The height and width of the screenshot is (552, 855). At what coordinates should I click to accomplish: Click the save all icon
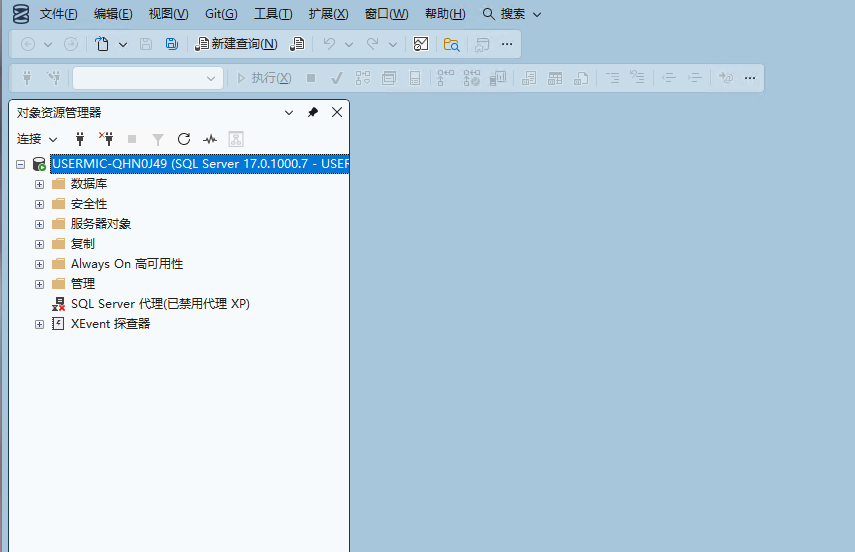(x=172, y=44)
